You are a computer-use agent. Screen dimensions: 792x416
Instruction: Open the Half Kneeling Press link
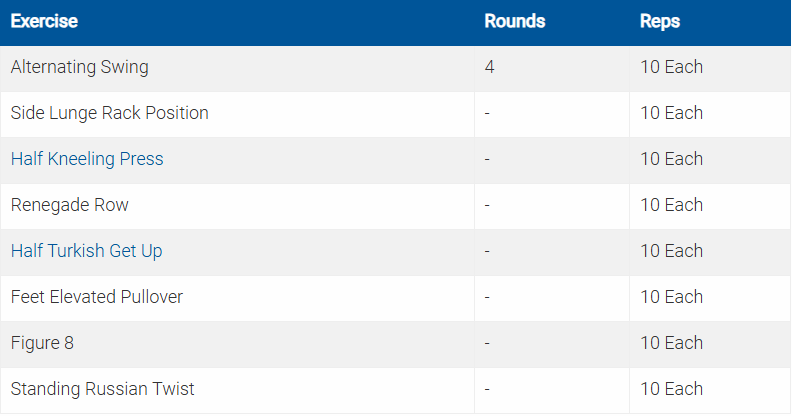pyautogui.click(x=87, y=159)
